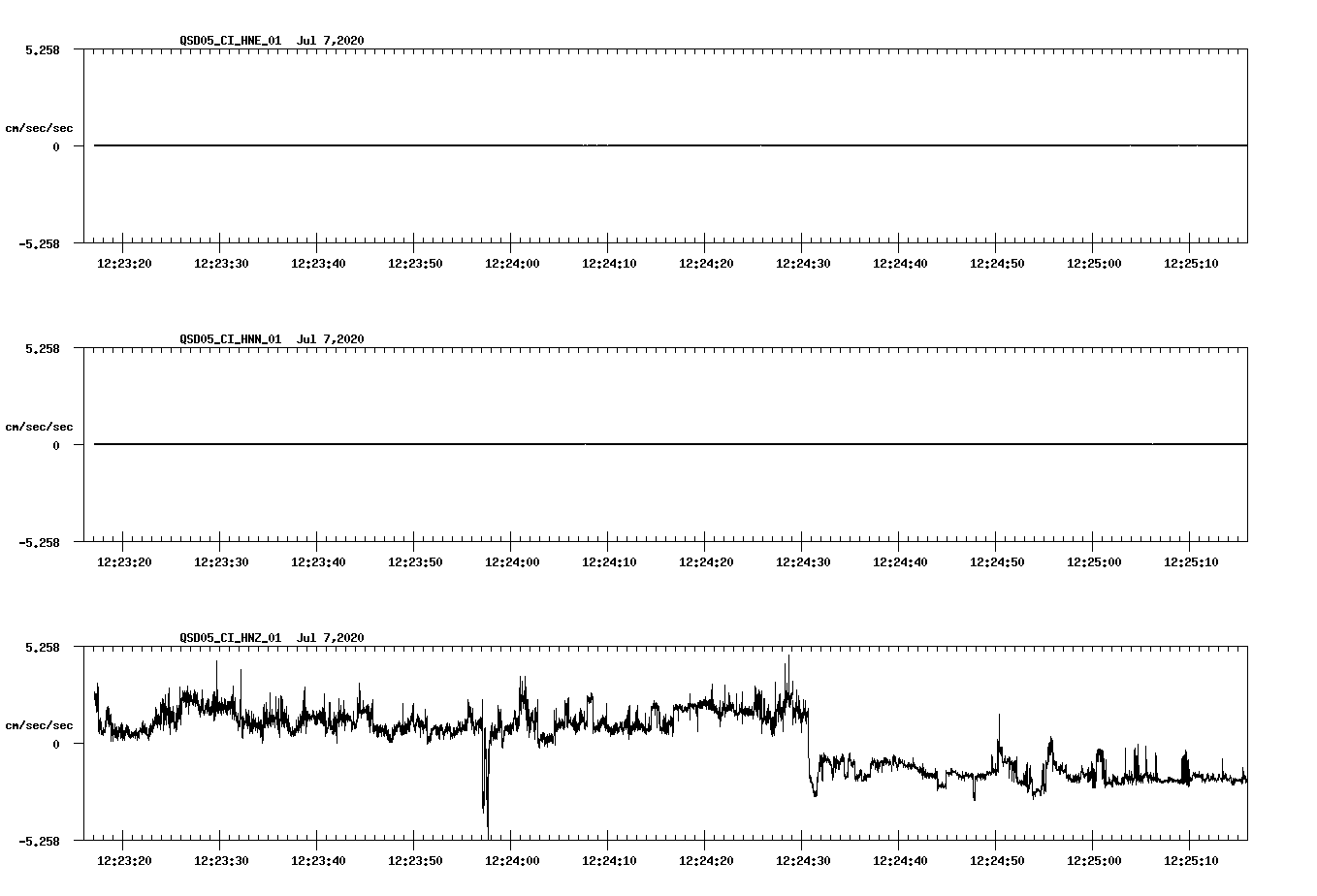Screen dimensions: 1317x896
Task: Click the 12:24:40 time label under HNE plot
Action: pyautogui.click(x=900, y=264)
